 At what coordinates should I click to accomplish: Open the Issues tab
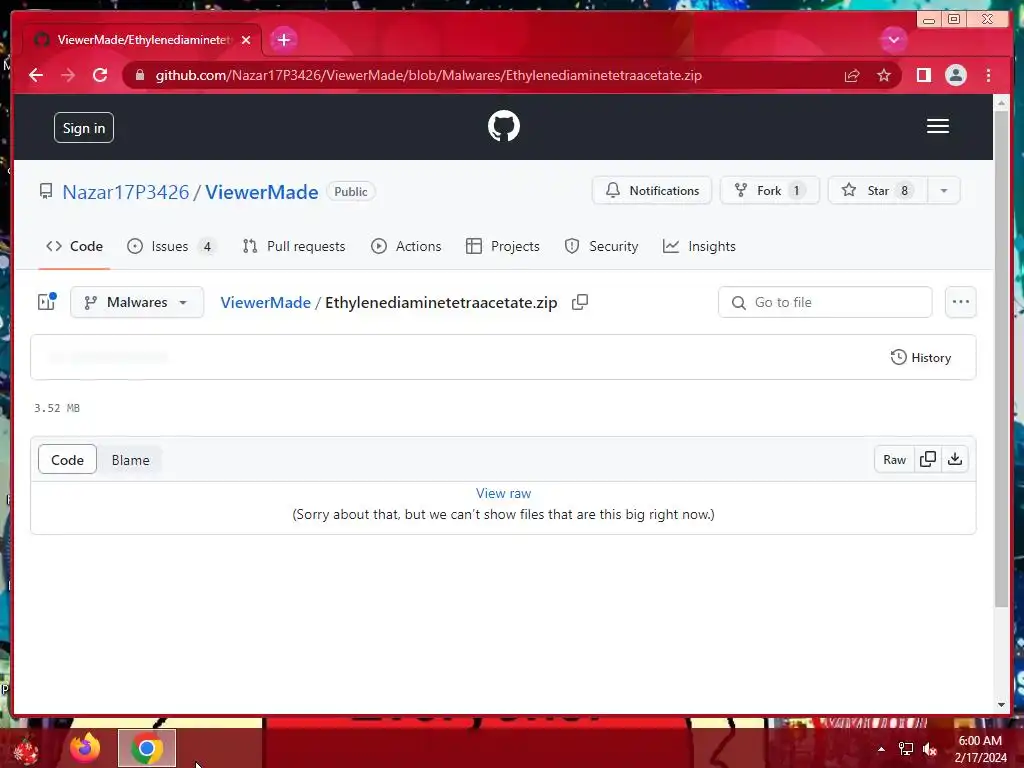(172, 246)
